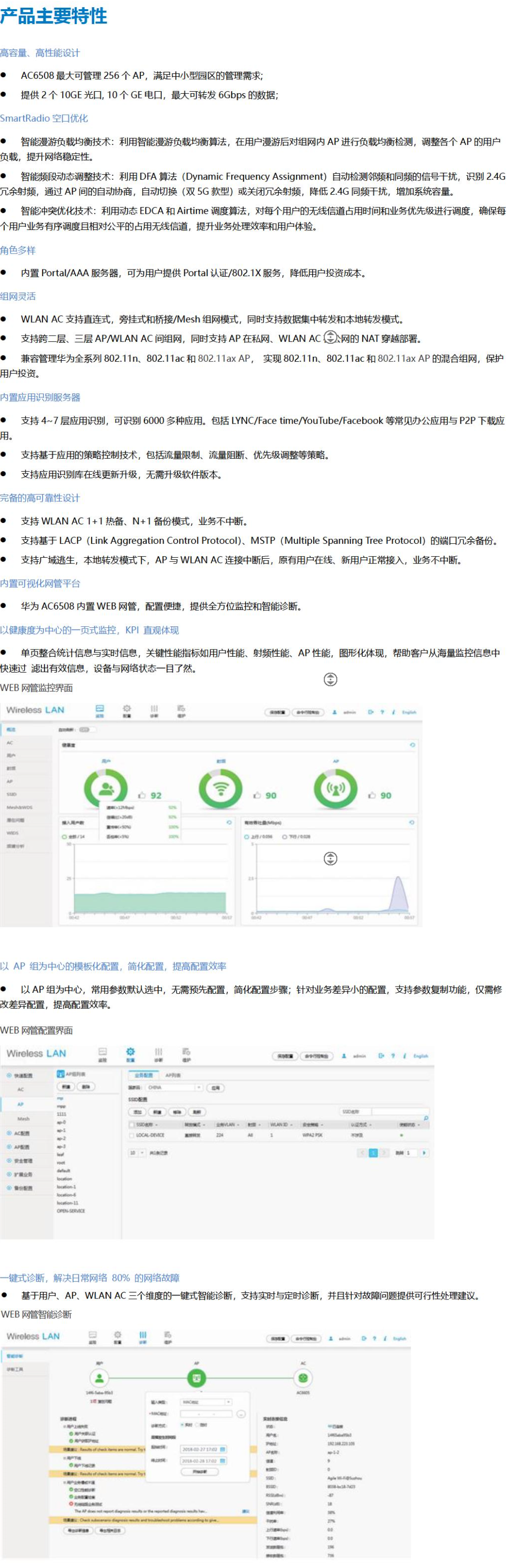Click the radio Wi-Fi health donut icon
Image resolution: width=512 pixels, height=1568 pixels.
220,788
